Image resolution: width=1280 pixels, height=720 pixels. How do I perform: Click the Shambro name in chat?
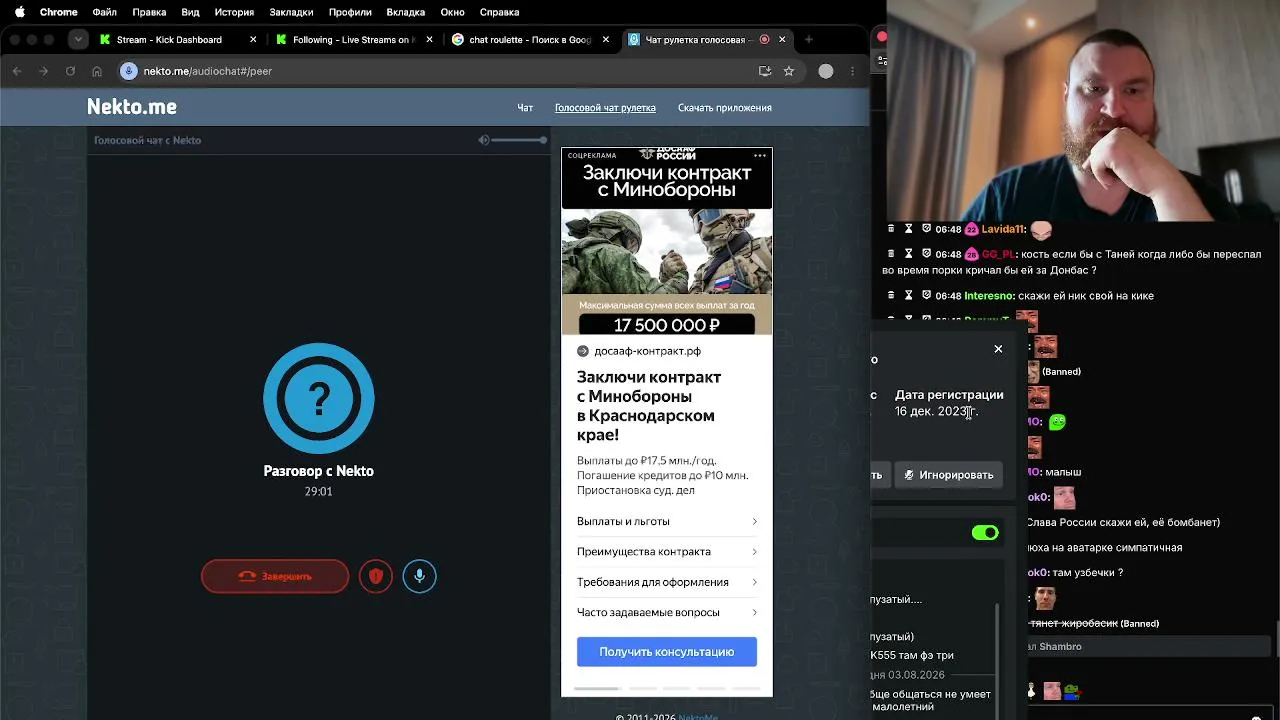point(1061,647)
